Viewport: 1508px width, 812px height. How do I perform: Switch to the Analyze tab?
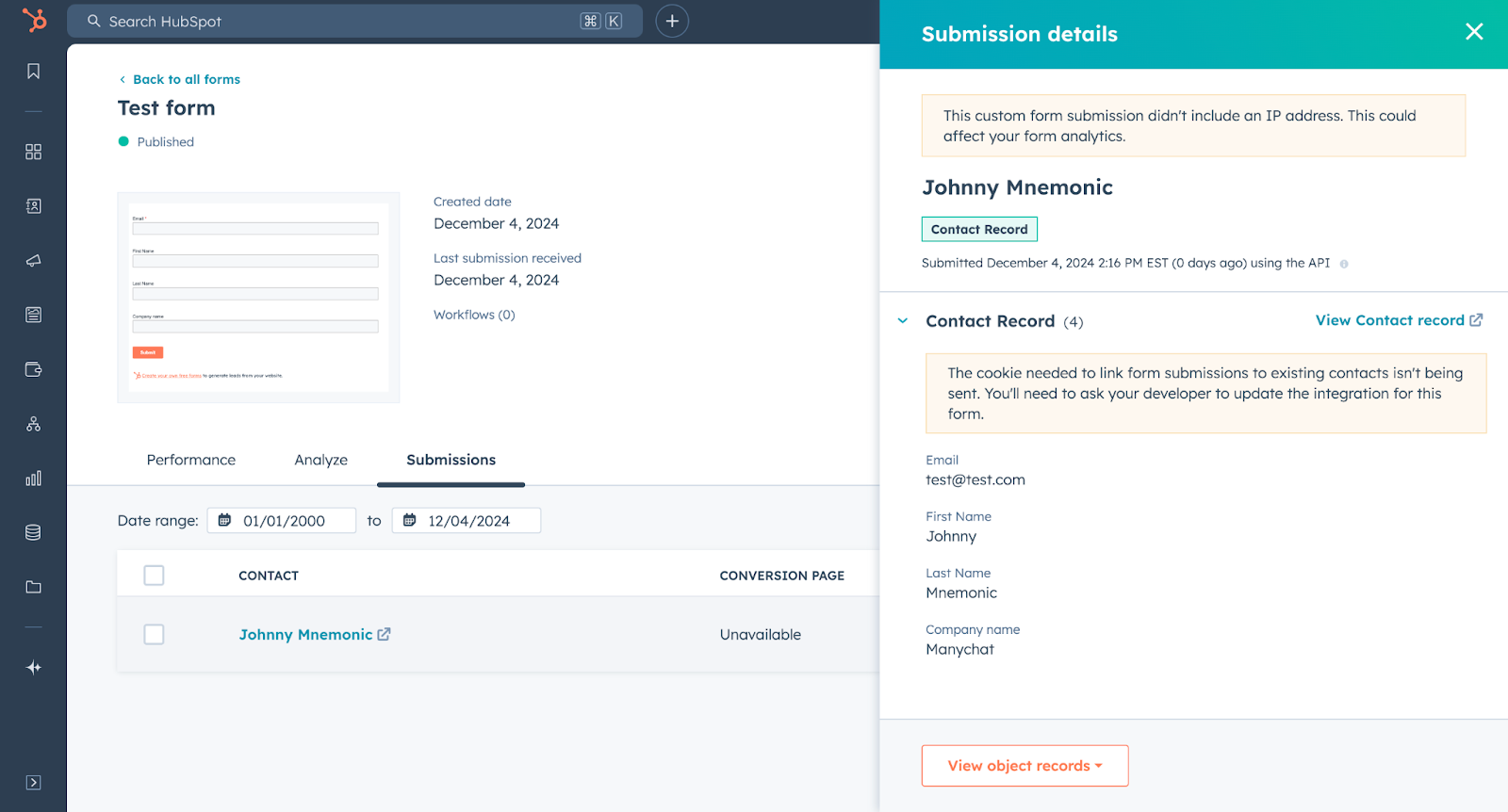point(320,460)
